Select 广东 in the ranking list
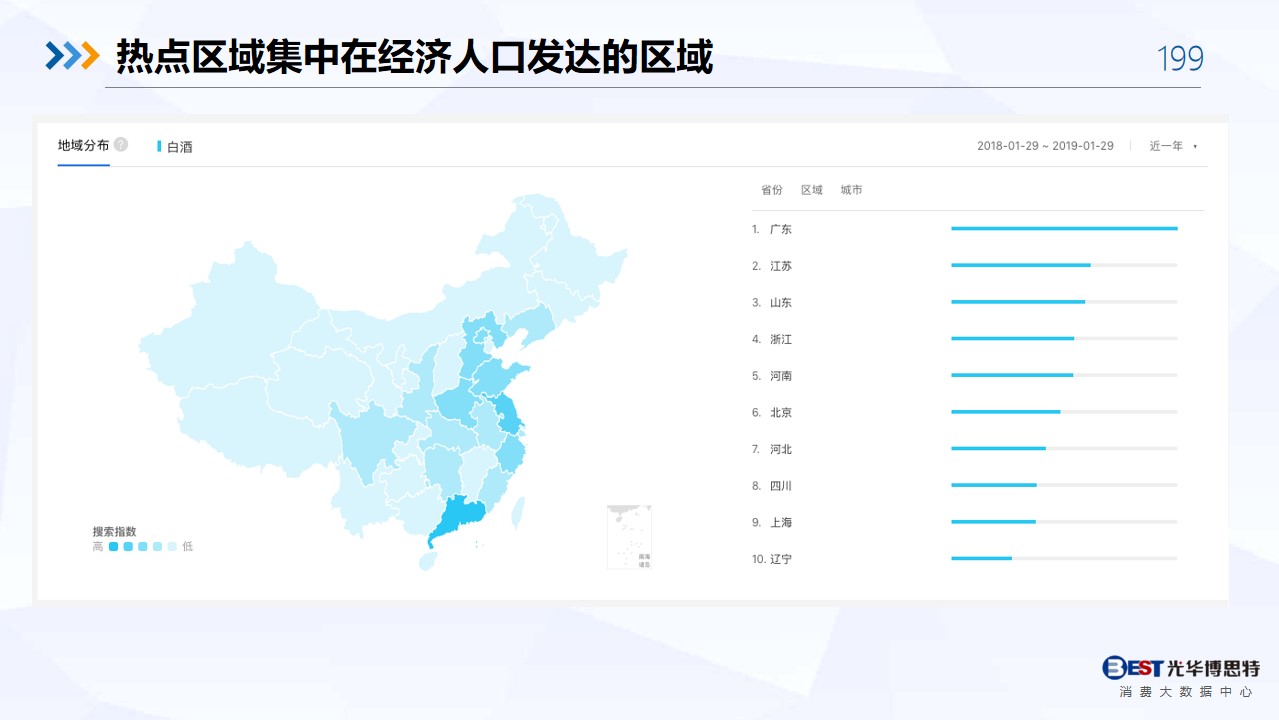The height and width of the screenshot is (720, 1279). pyautogui.click(x=781, y=229)
